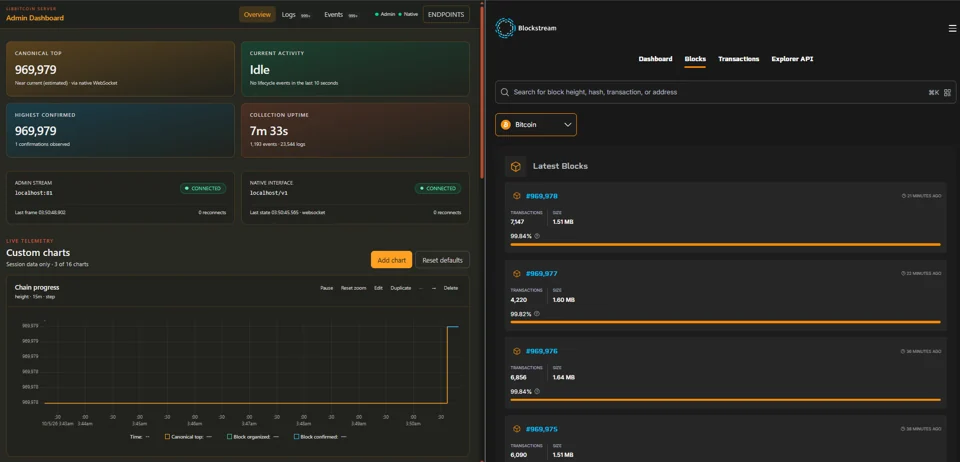960x462 pixels.
Task: Click the Latest Blocks cube icon
Action: click(x=516, y=166)
